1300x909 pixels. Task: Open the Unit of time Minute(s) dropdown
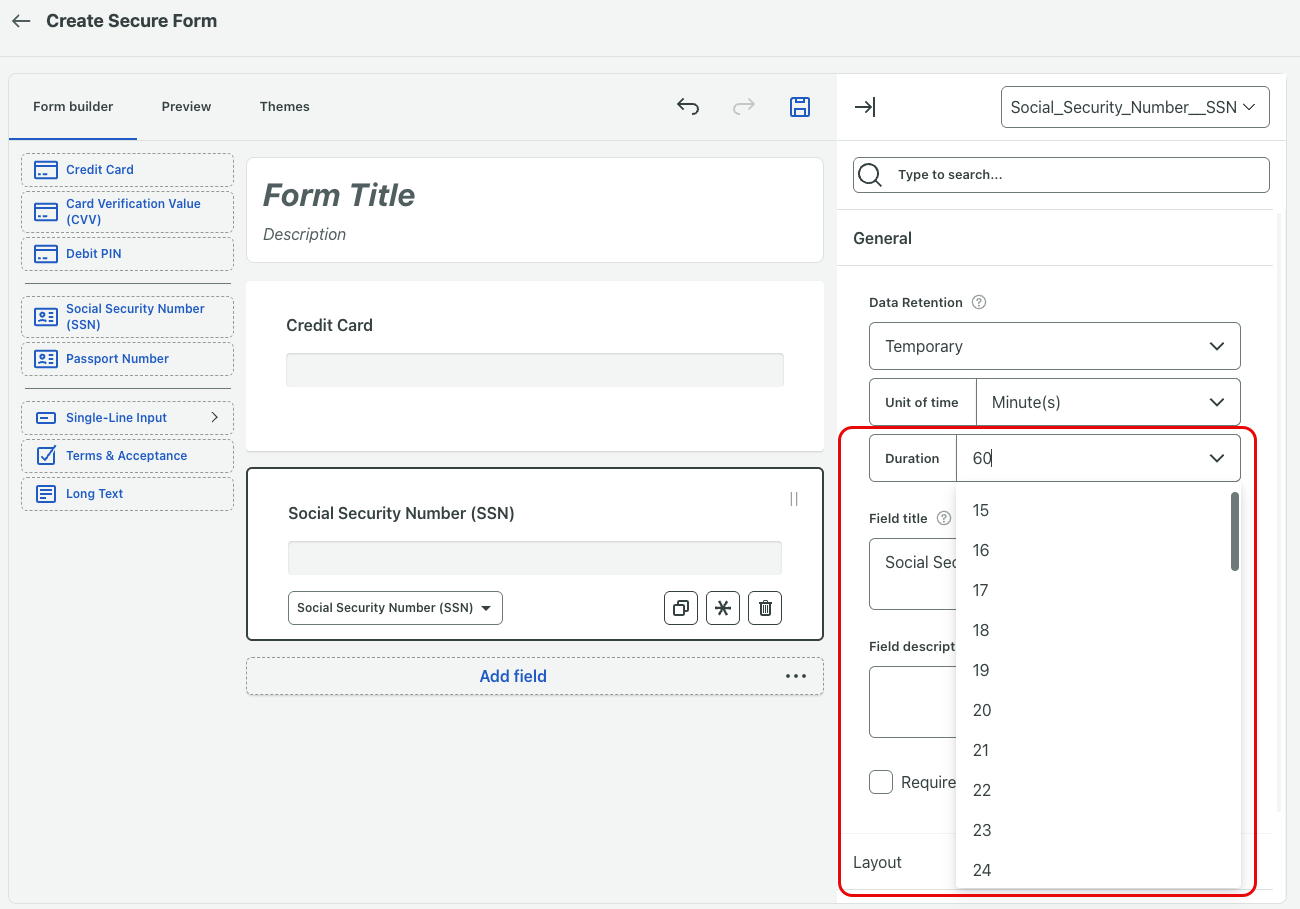pos(1107,402)
